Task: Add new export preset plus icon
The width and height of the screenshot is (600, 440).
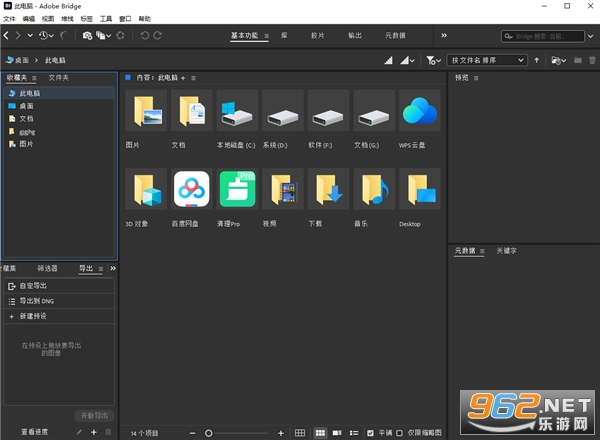Action: pyautogui.click(x=94, y=432)
